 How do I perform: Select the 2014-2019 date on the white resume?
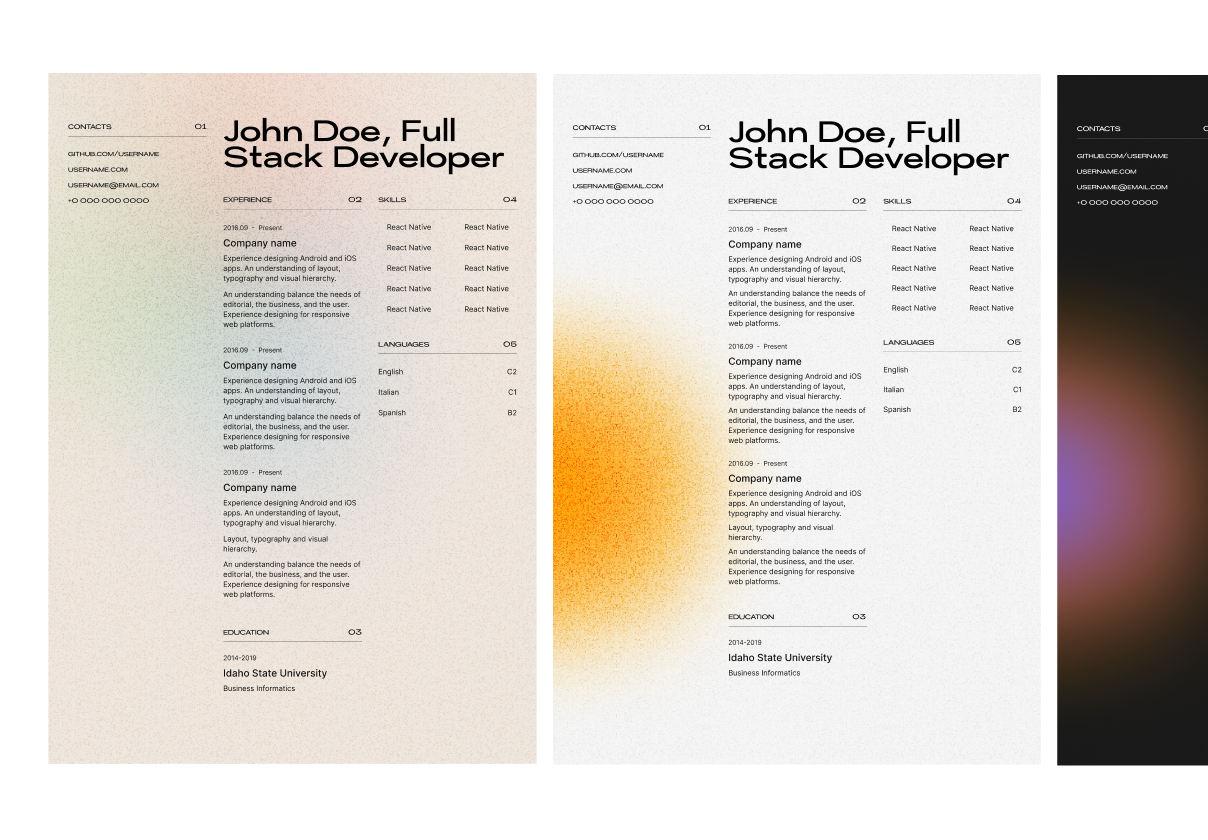click(x=745, y=643)
